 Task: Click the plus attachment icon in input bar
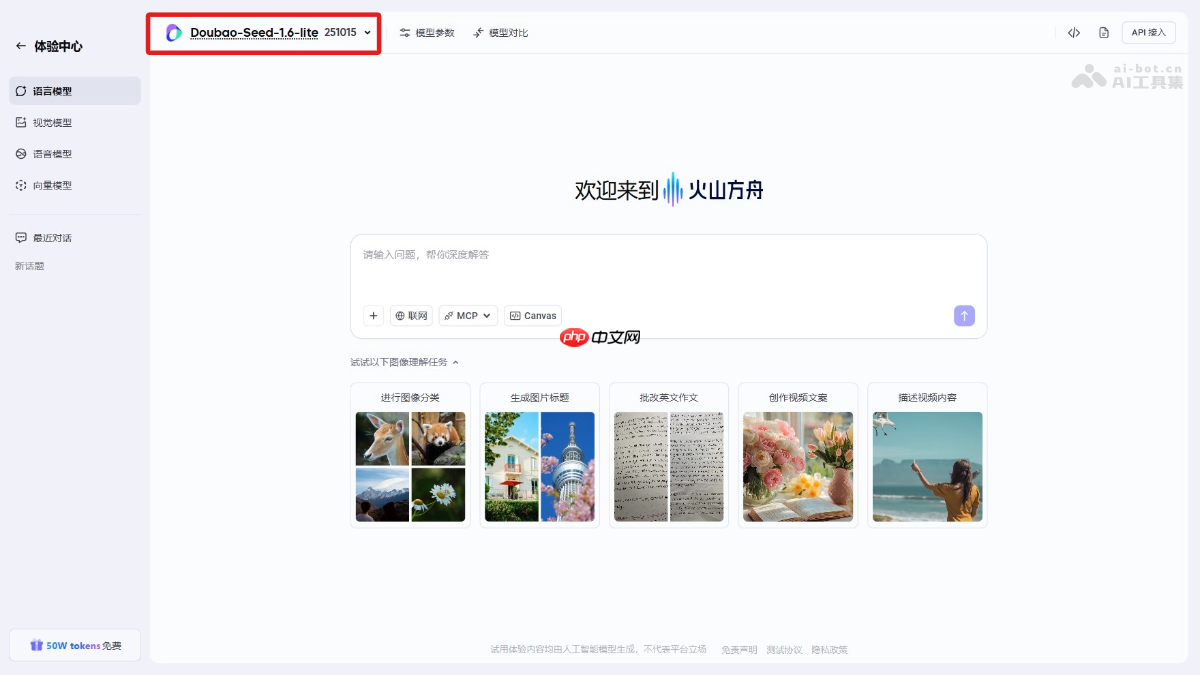(373, 315)
